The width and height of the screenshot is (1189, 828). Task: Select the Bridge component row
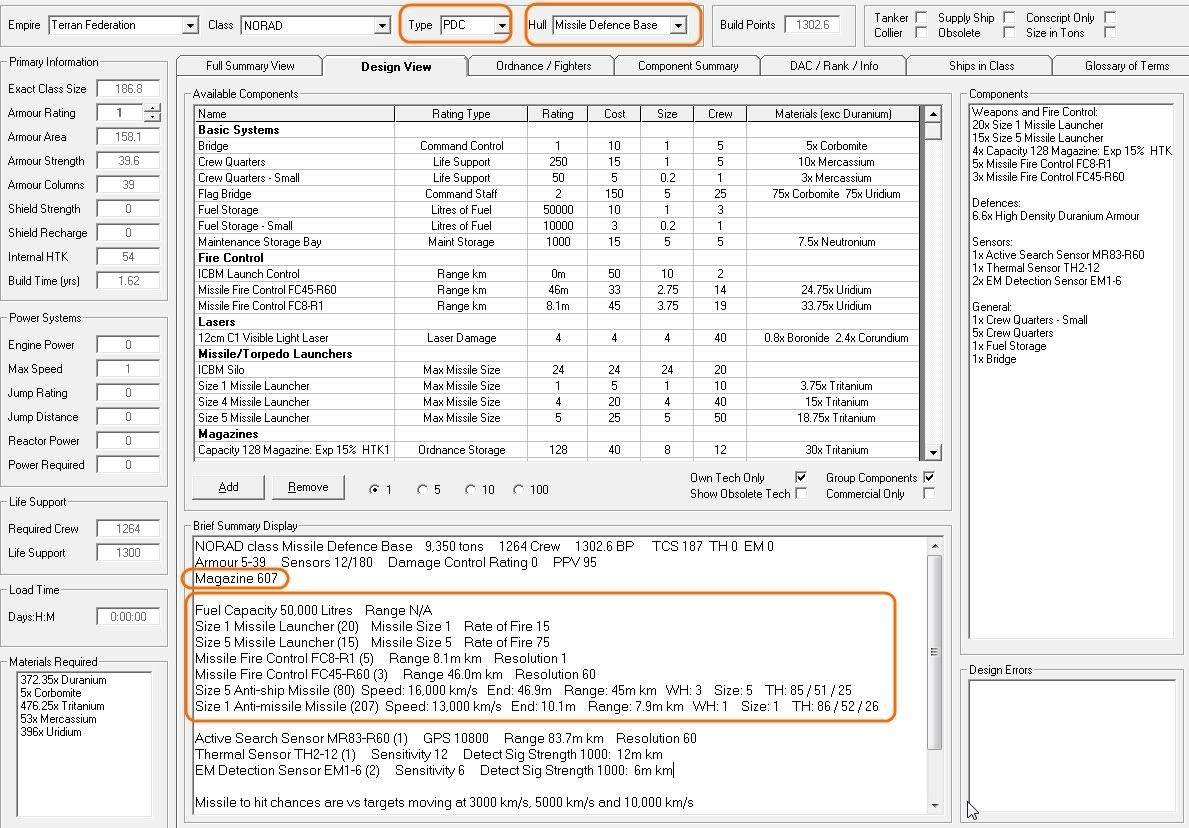pyautogui.click(x=557, y=146)
